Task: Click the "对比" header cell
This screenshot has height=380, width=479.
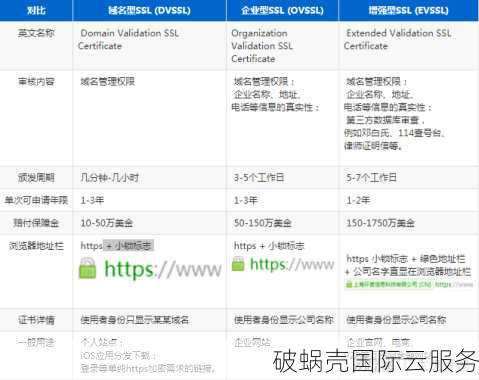Action: [x=36, y=10]
